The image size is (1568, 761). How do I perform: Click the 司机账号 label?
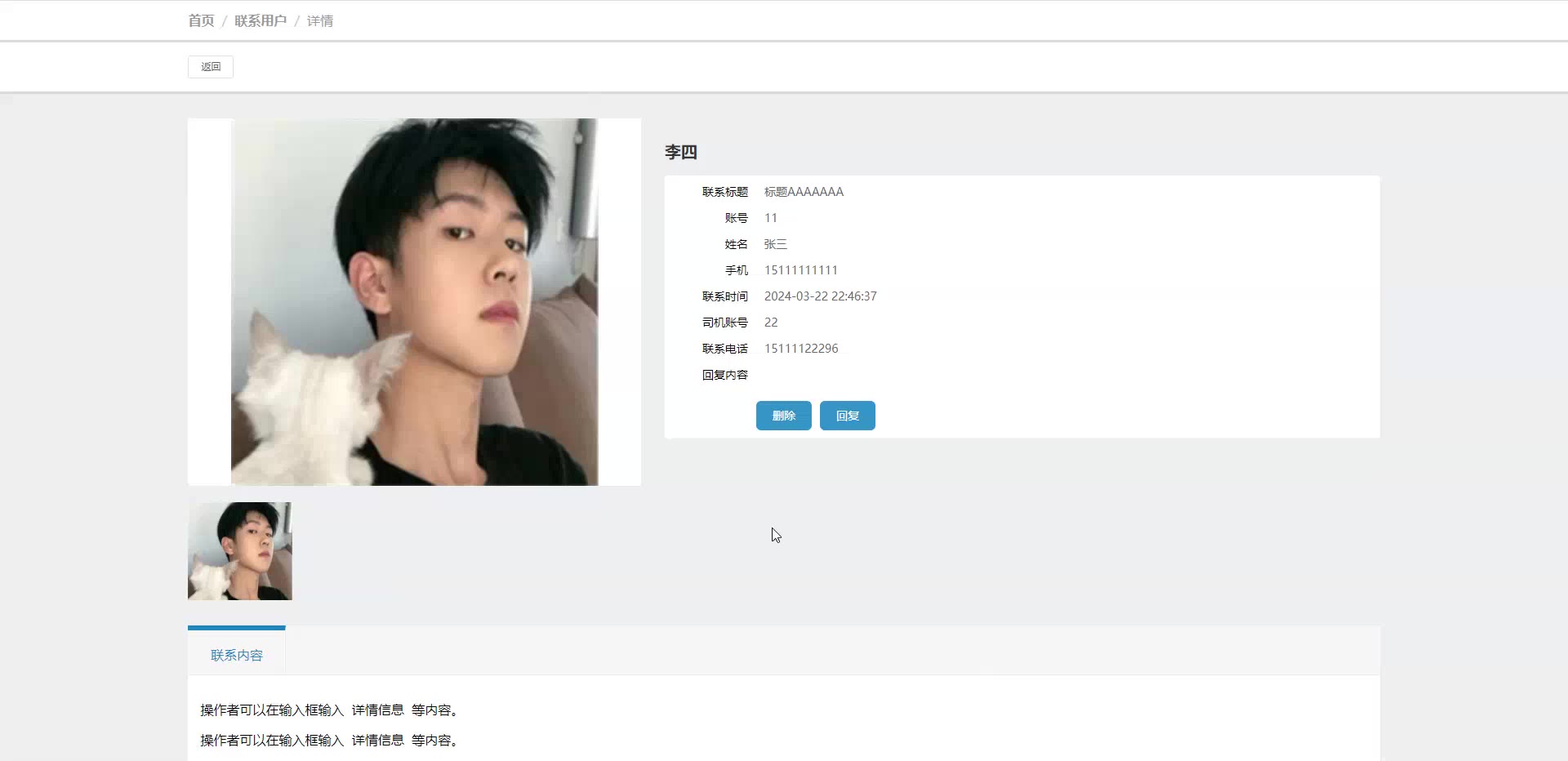pos(725,323)
